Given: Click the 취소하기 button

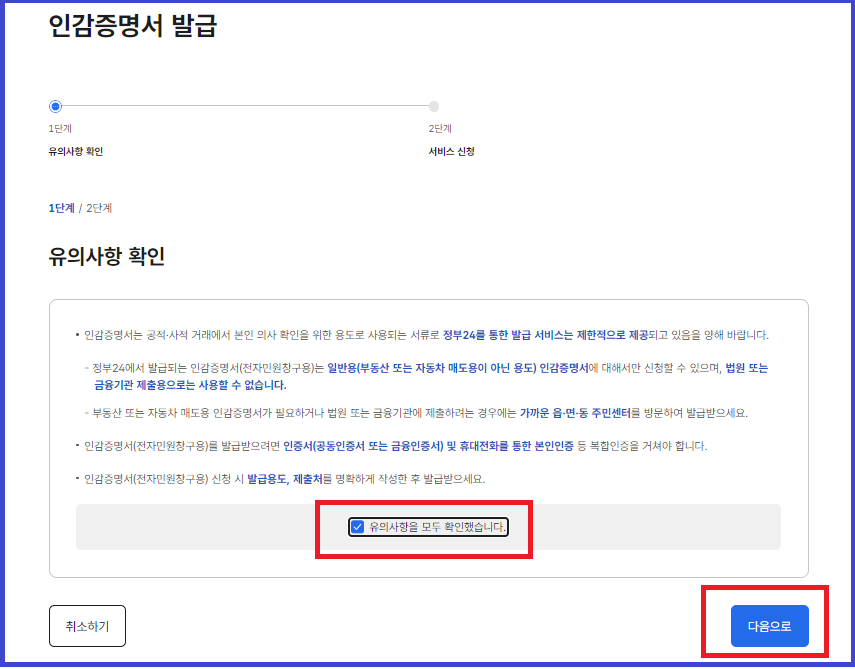Looking at the screenshot, I should pos(87,626).
